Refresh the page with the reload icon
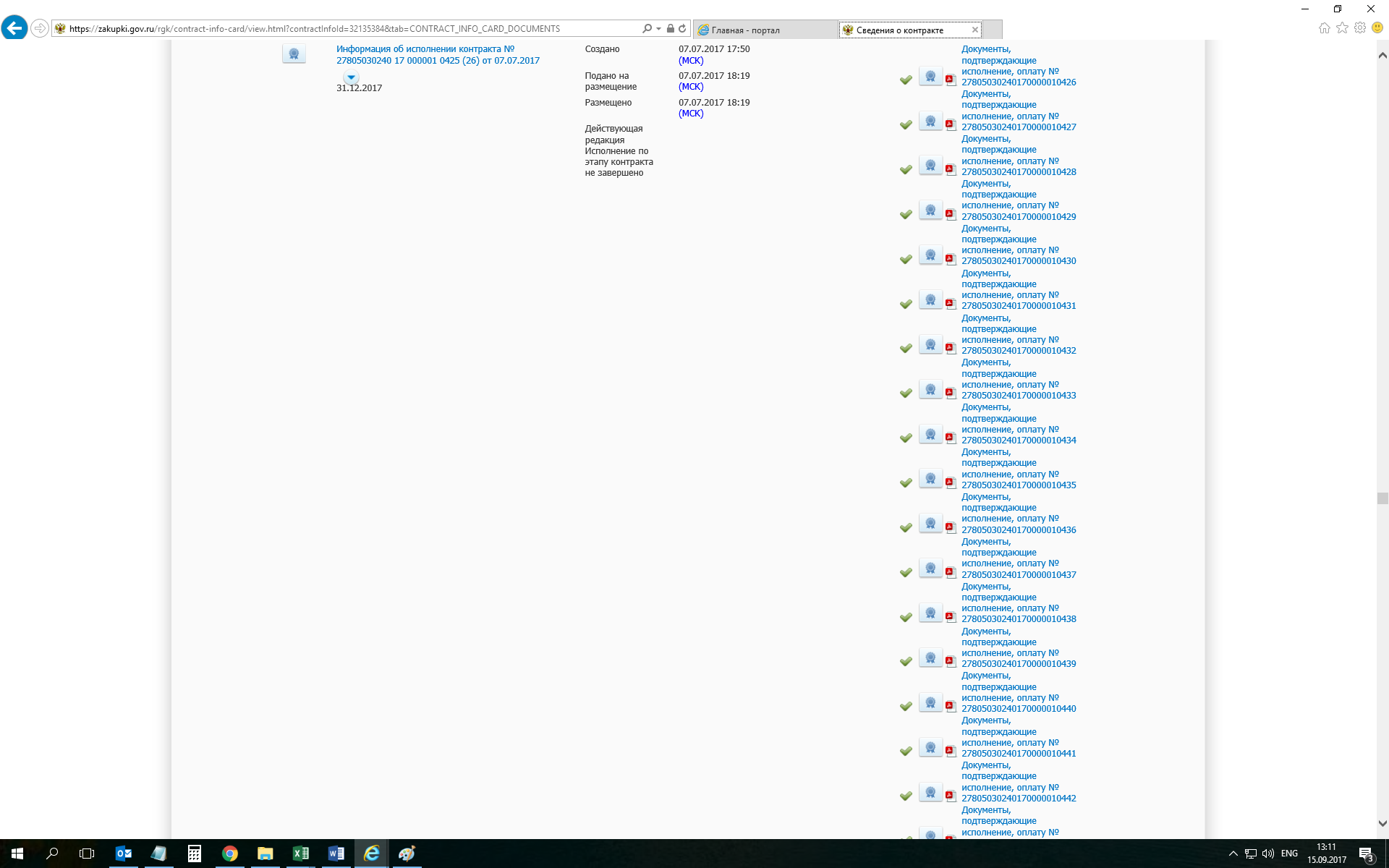1389x868 pixels. click(682, 28)
